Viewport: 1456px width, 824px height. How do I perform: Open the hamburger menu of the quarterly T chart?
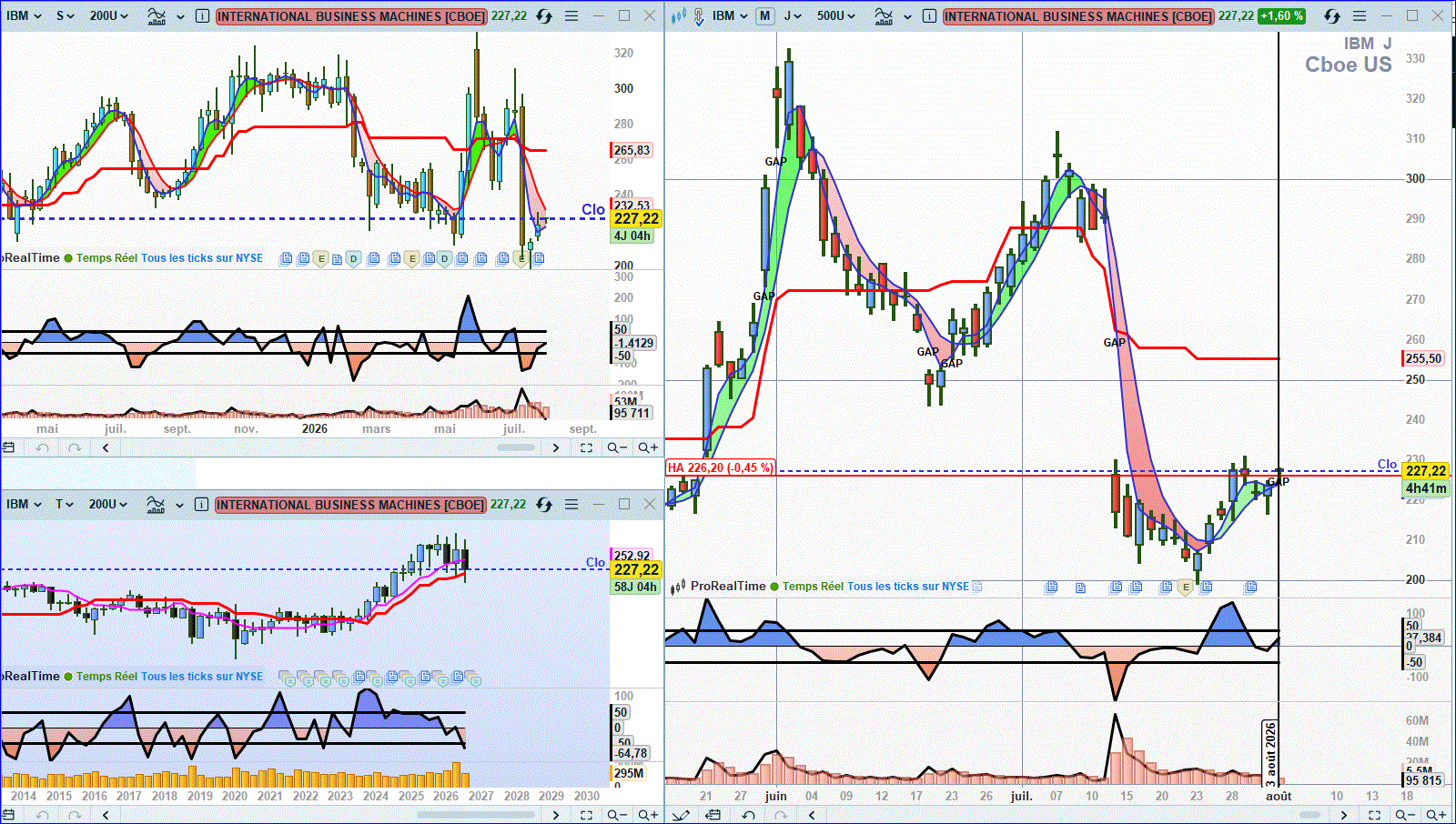[571, 504]
